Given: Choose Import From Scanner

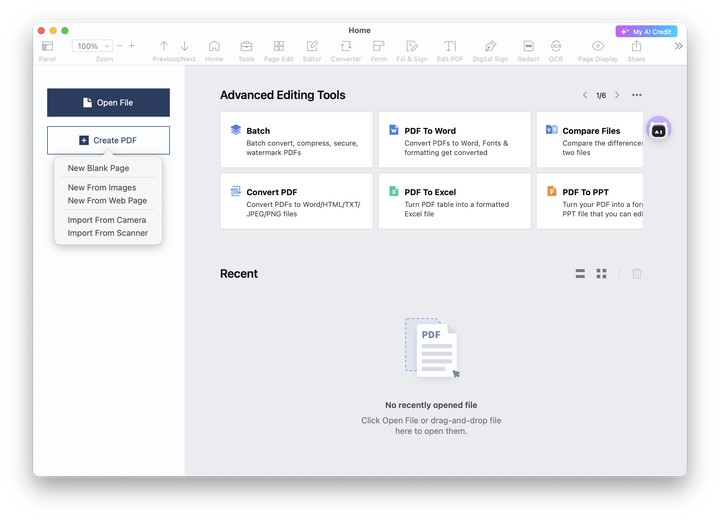Looking at the screenshot, I should [x=108, y=233].
